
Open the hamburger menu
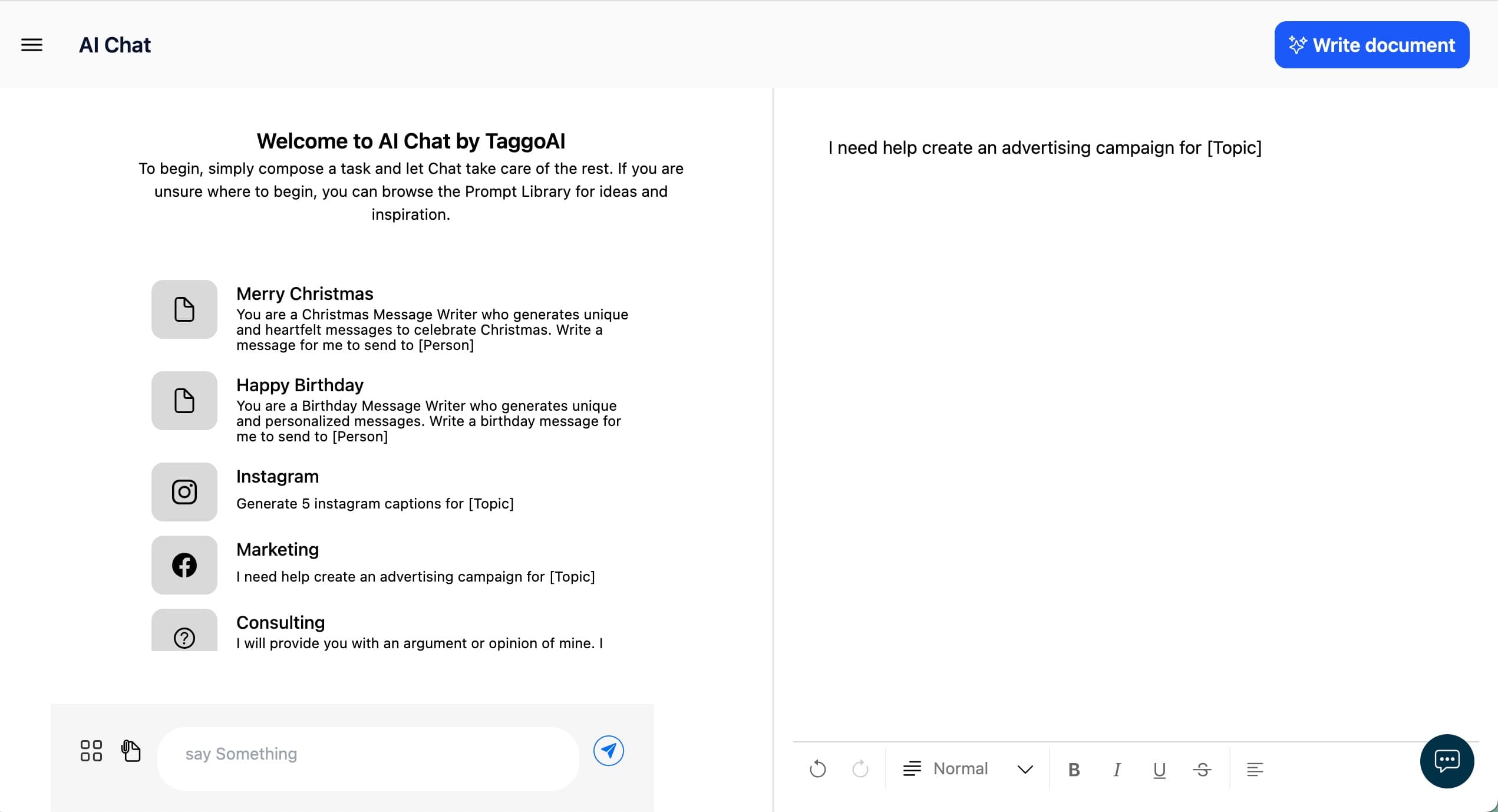tap(32, 45)
